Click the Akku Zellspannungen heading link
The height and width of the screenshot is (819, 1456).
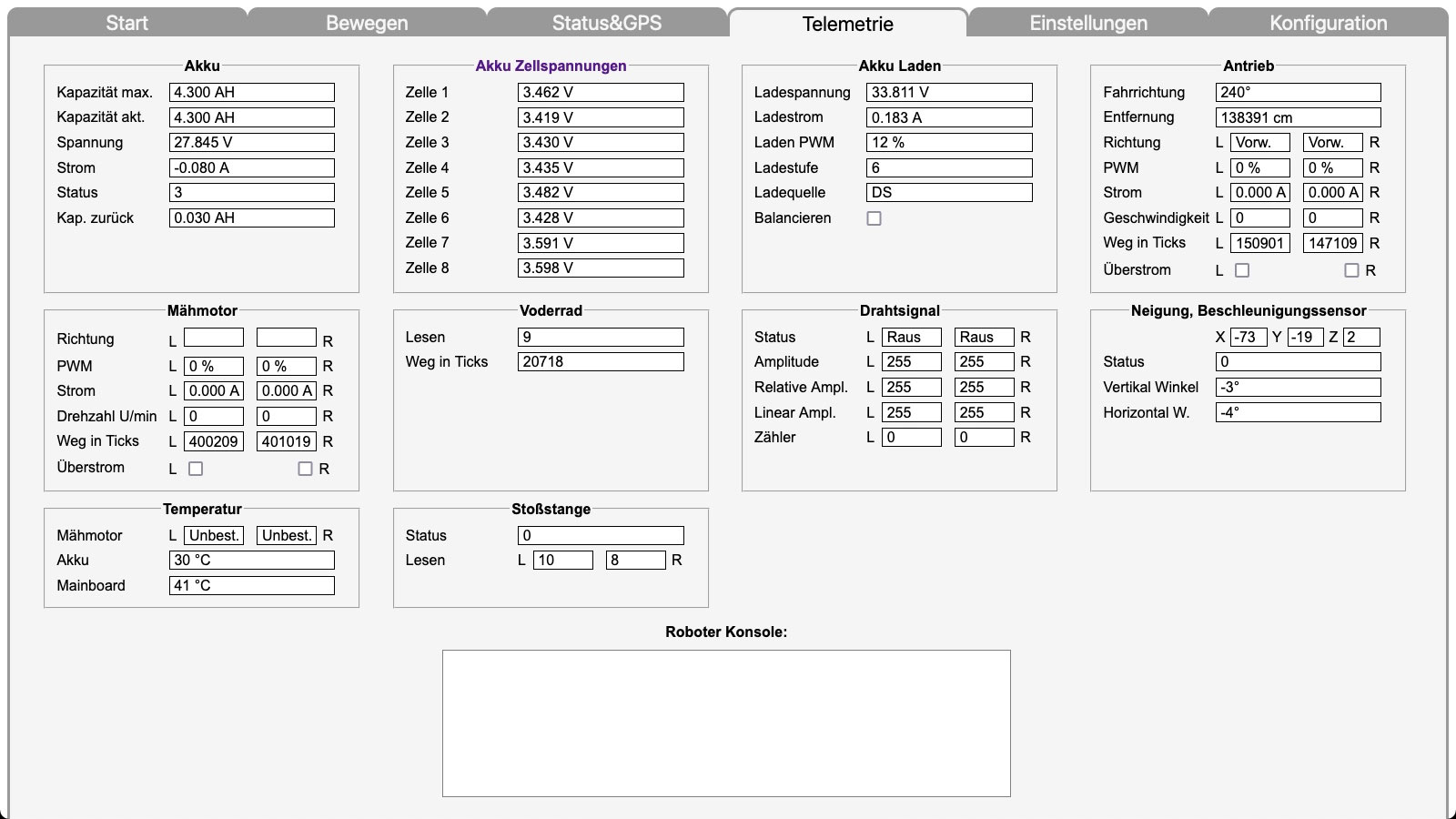(x=551, y=66)
